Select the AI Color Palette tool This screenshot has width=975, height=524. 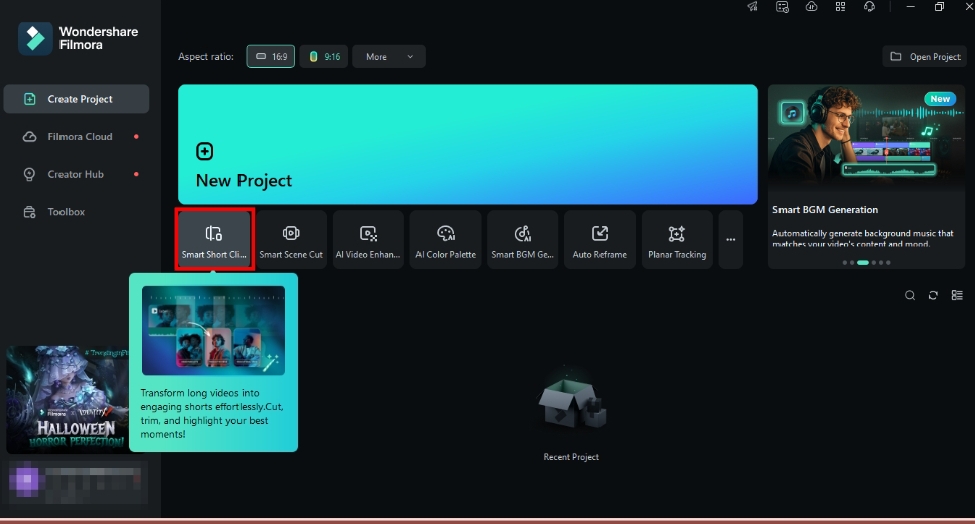[x=445, y=240]
